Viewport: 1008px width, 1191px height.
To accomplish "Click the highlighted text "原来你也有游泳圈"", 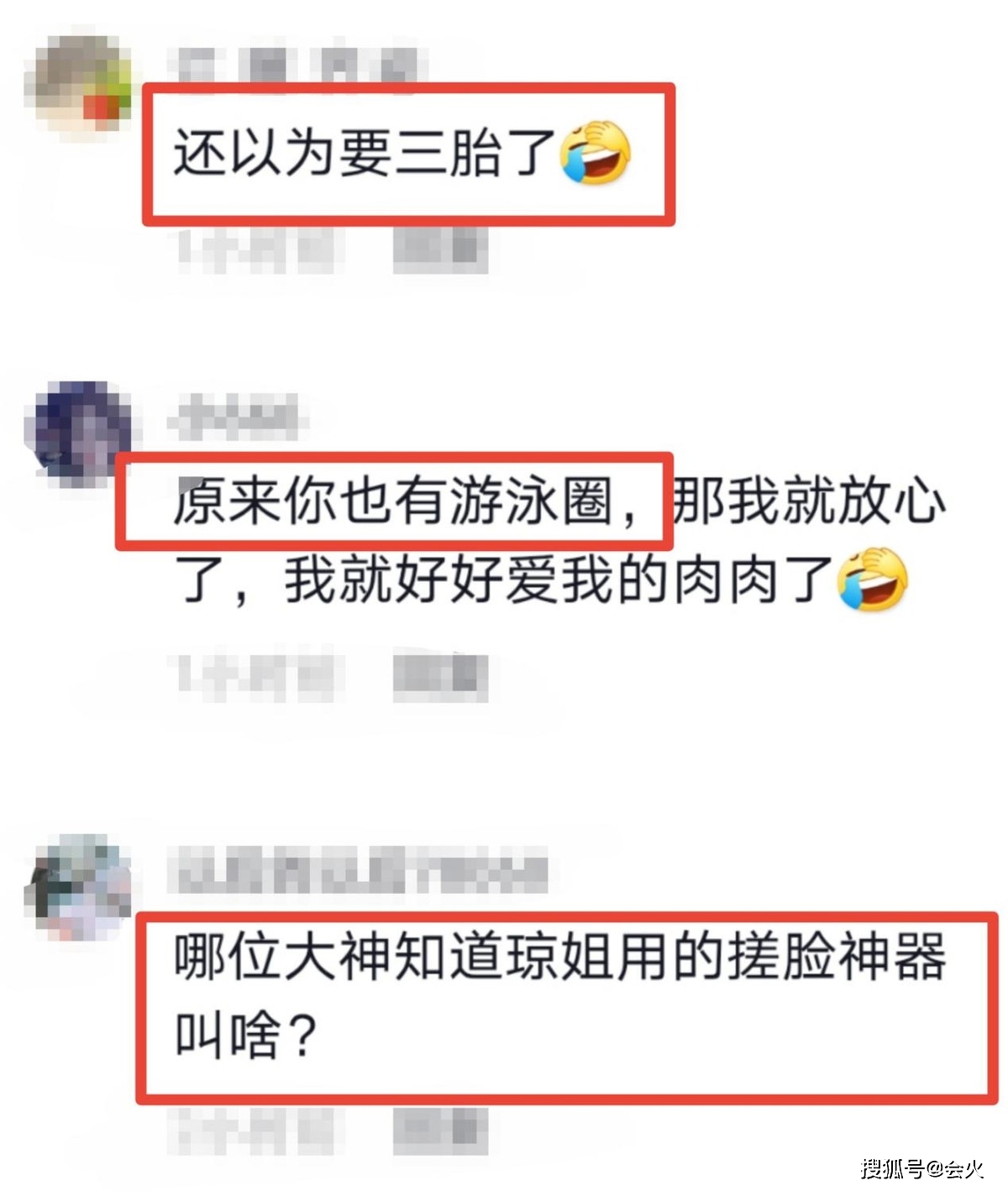I will [392, 502].
